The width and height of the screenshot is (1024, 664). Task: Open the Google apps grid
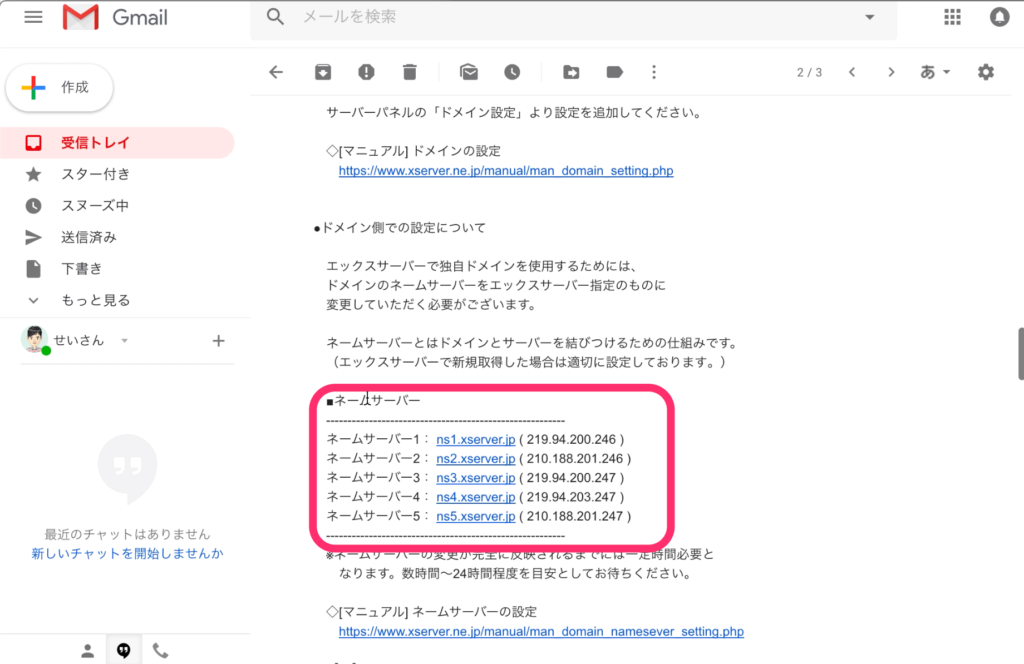[952, 17]
